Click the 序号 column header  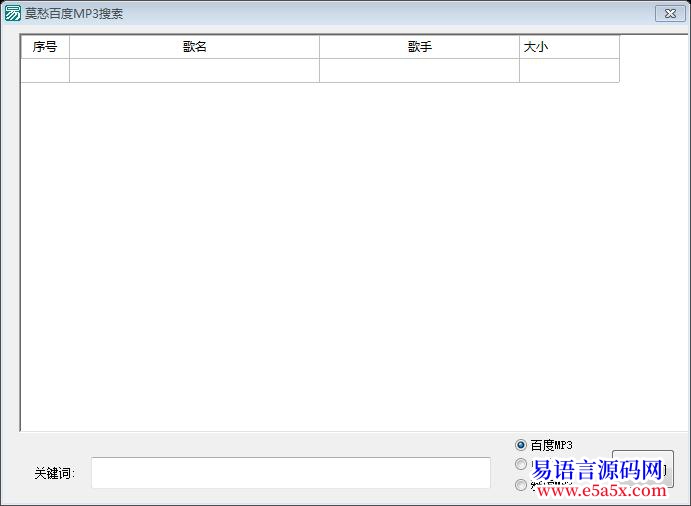[45, 47]
